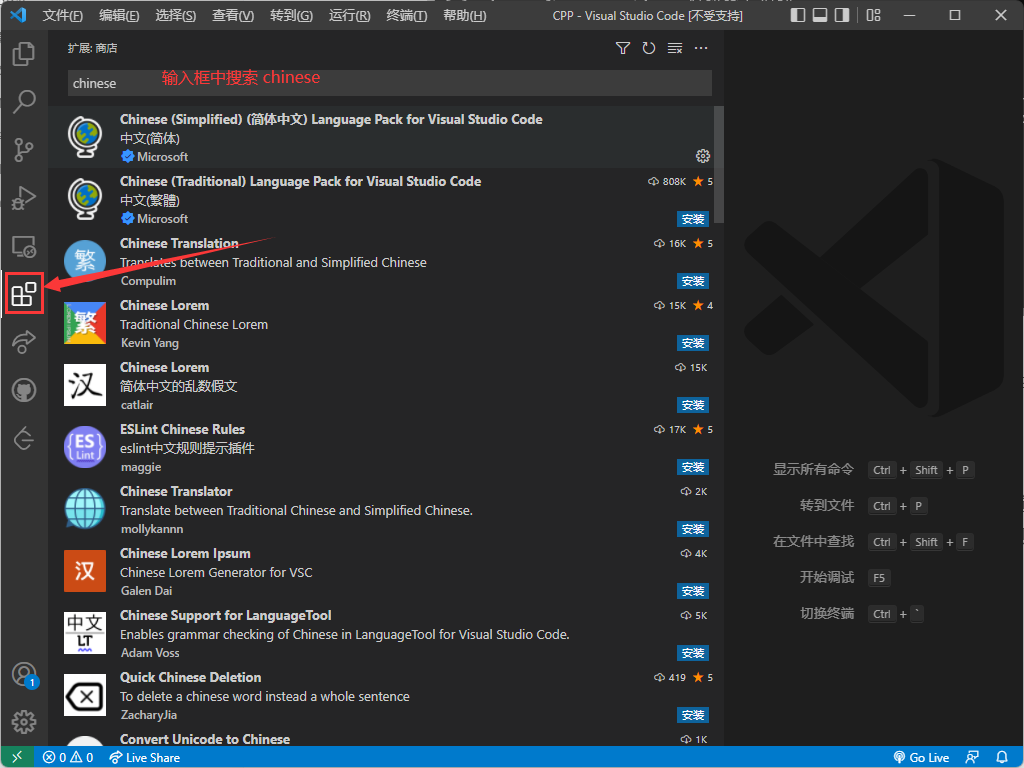1024x768 pixels.
Task: Select Chinese (Traditional) Language Pack title
Action: [300, 182]
